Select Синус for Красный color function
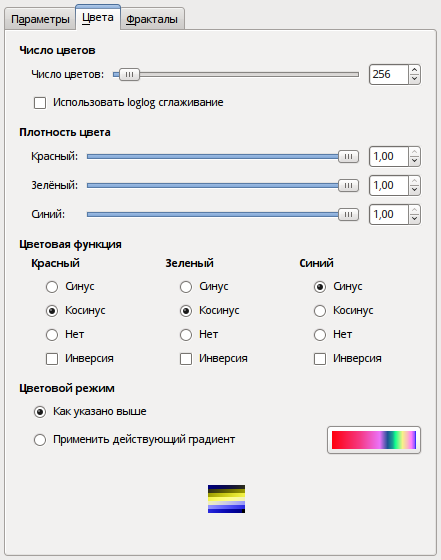The width and height of the screenshot is (441, 560). [x=52, y=287]
